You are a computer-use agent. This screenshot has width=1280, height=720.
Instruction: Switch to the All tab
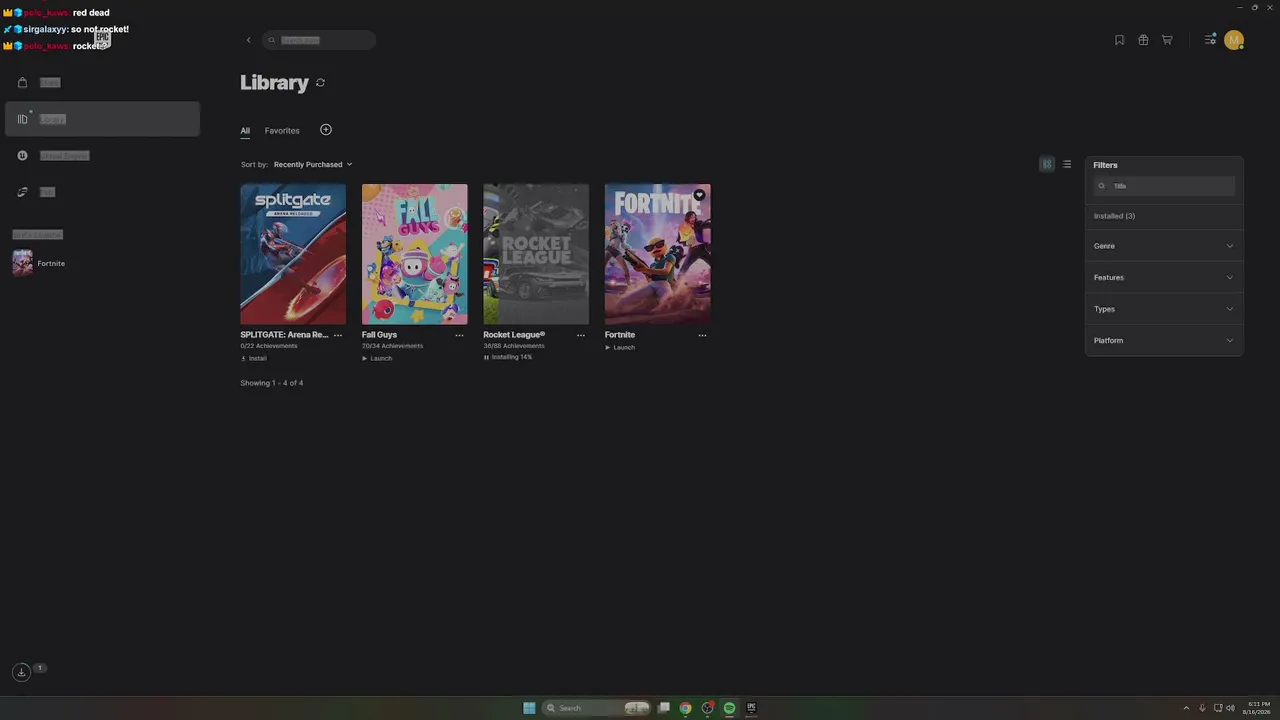[245, 131]
